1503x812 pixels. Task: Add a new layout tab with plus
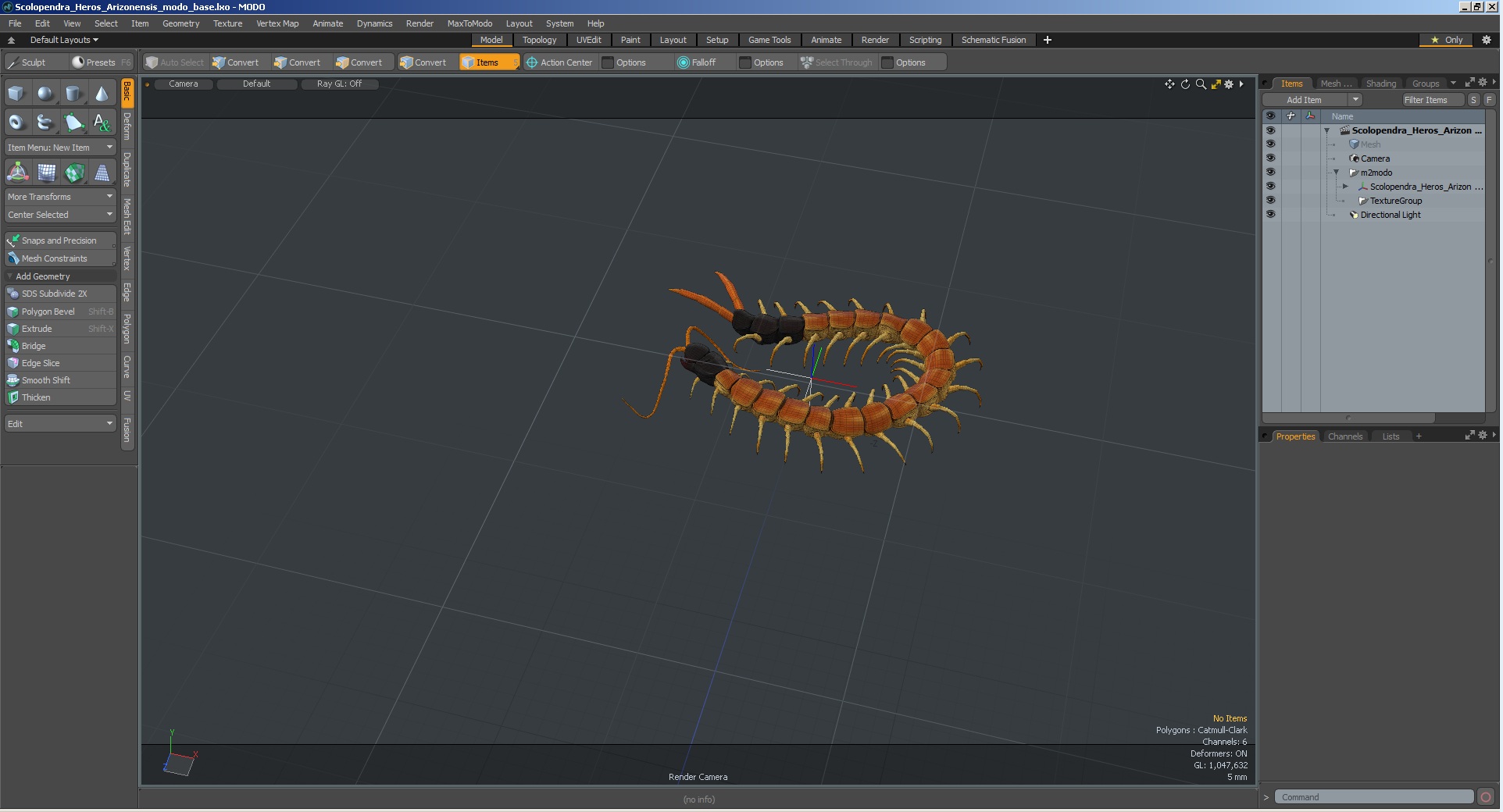pyautogui.click(x=1048, y=40)
